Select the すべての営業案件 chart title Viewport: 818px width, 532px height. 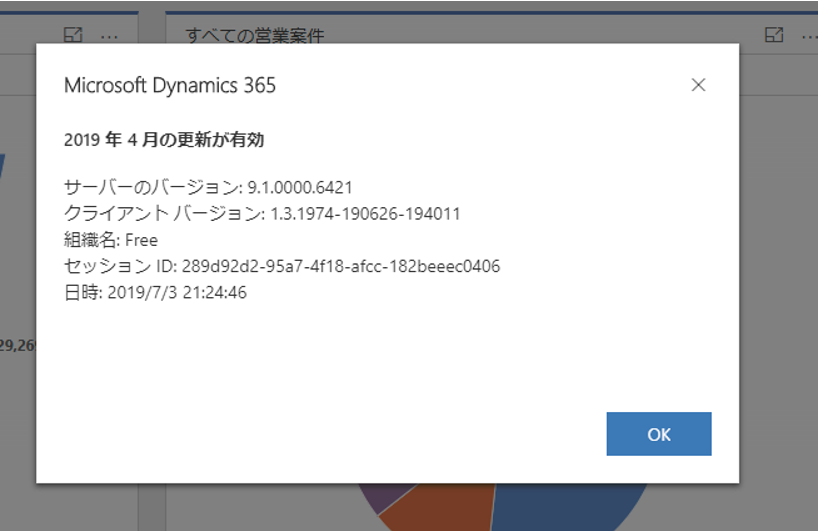pyautogui.click(x=255, y=35)
